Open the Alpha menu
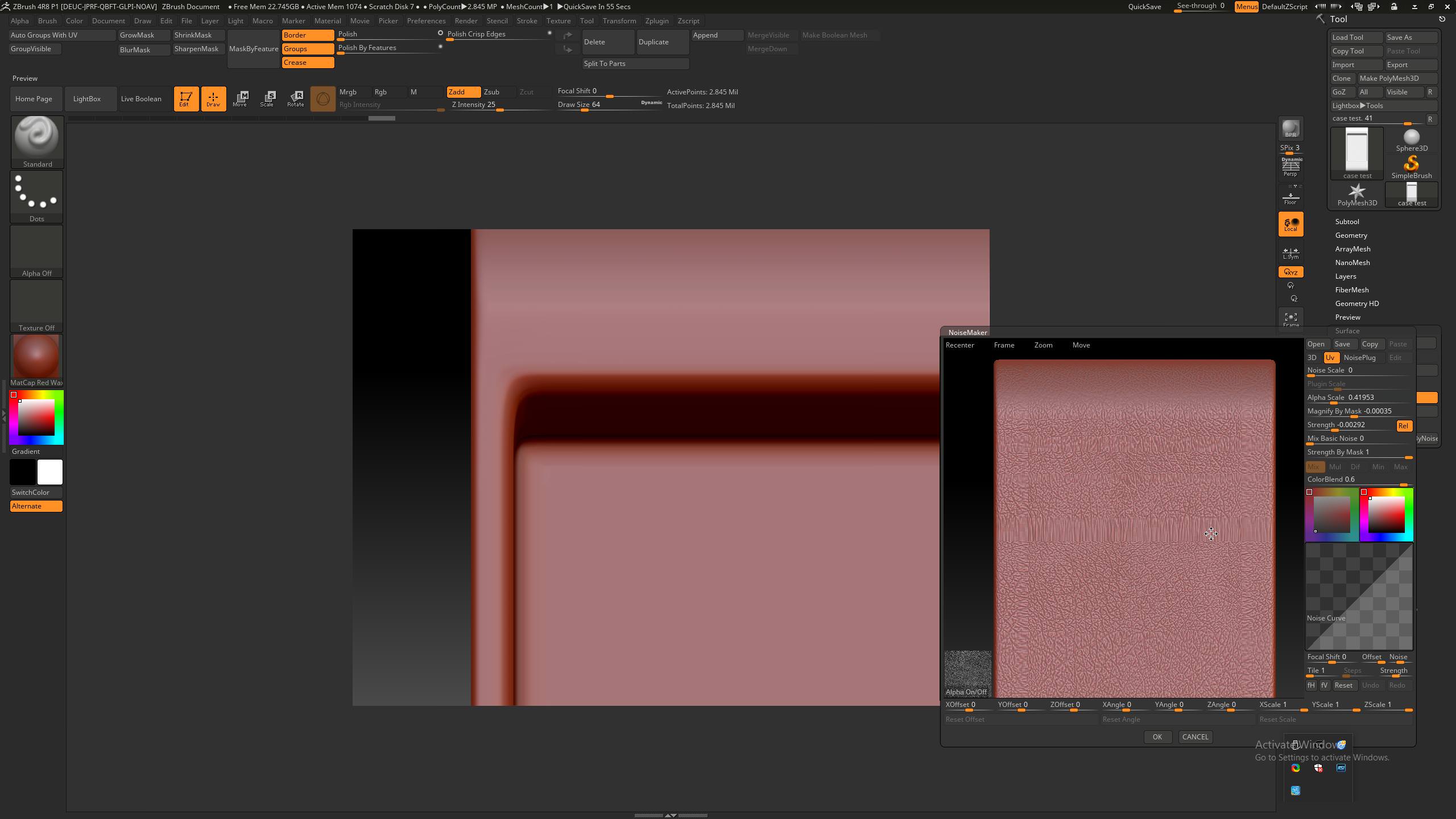Screen dimensions: 1456x819 point(19,21)
